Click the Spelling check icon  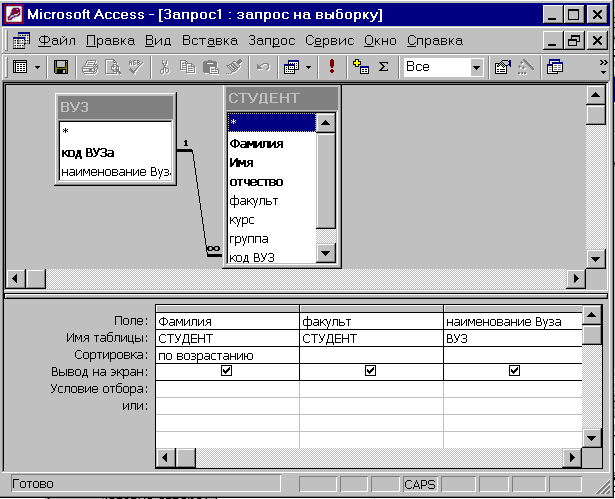pos(136,67)
